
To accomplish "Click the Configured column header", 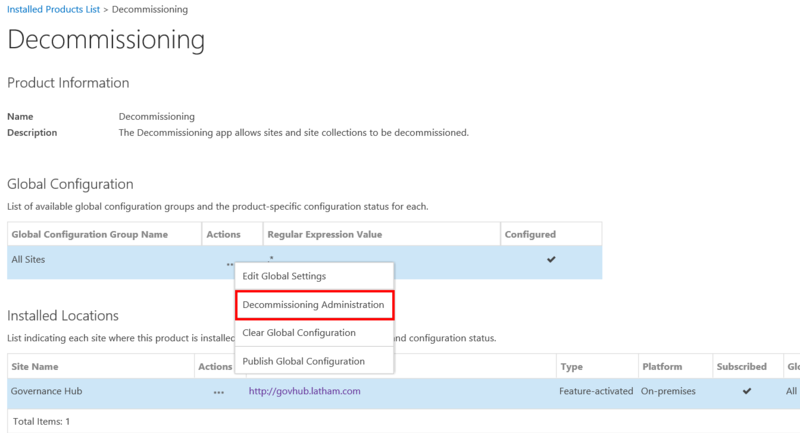I will click(532, 234).
